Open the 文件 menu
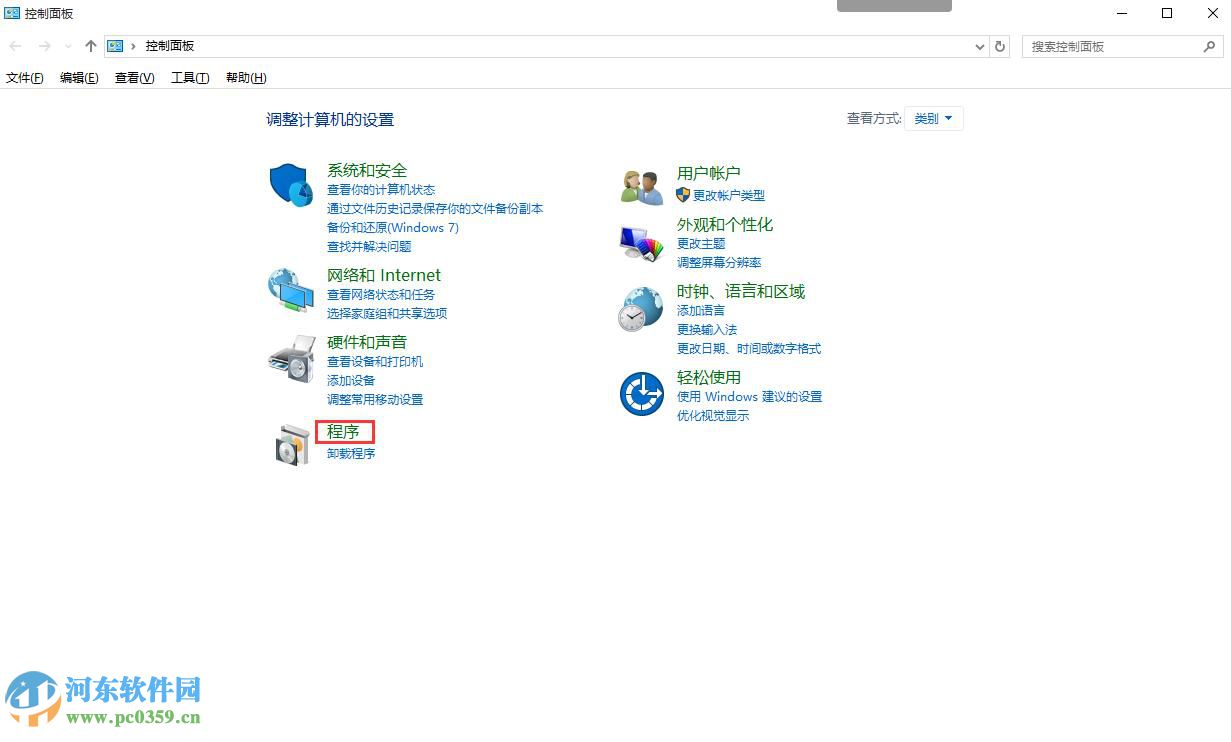 tap(23, 78)
